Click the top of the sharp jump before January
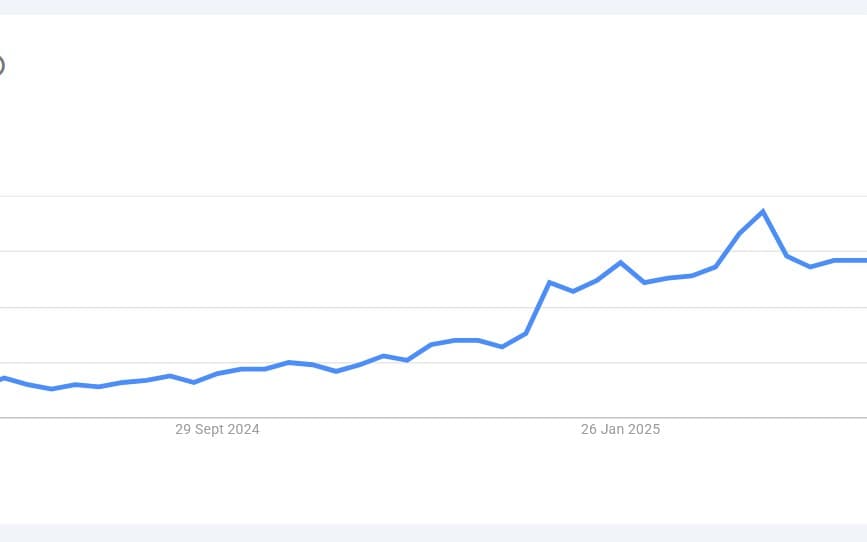 [x=549, y=283]
